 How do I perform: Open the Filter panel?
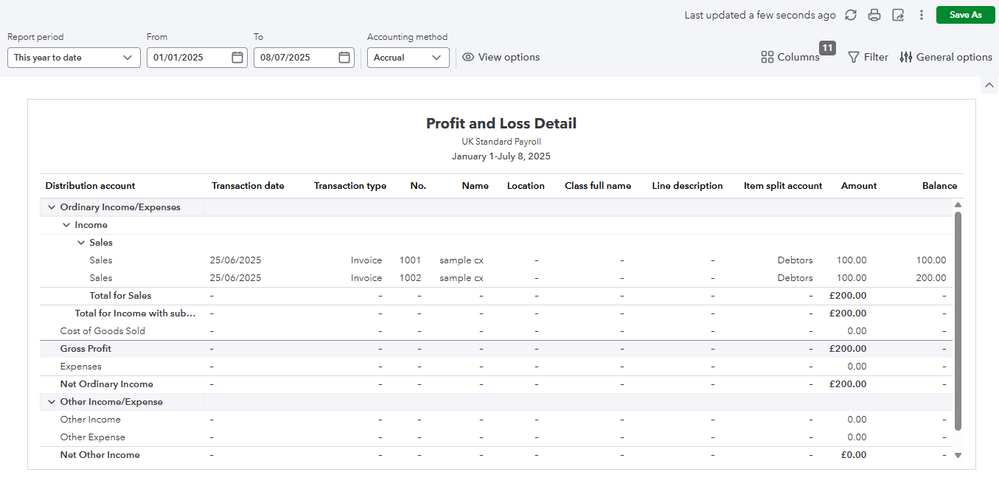[868, 57]
